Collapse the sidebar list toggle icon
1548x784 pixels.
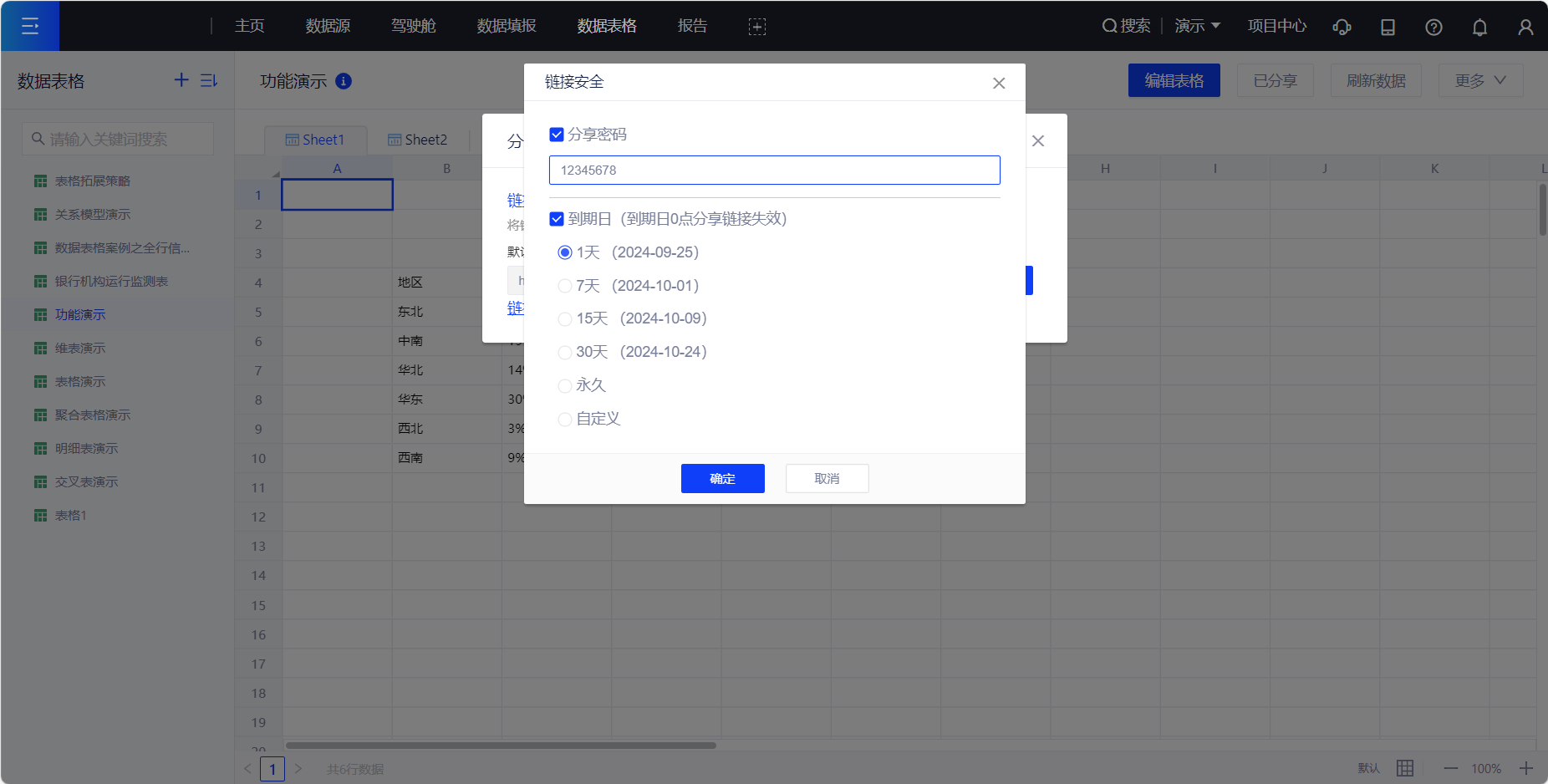209,80
